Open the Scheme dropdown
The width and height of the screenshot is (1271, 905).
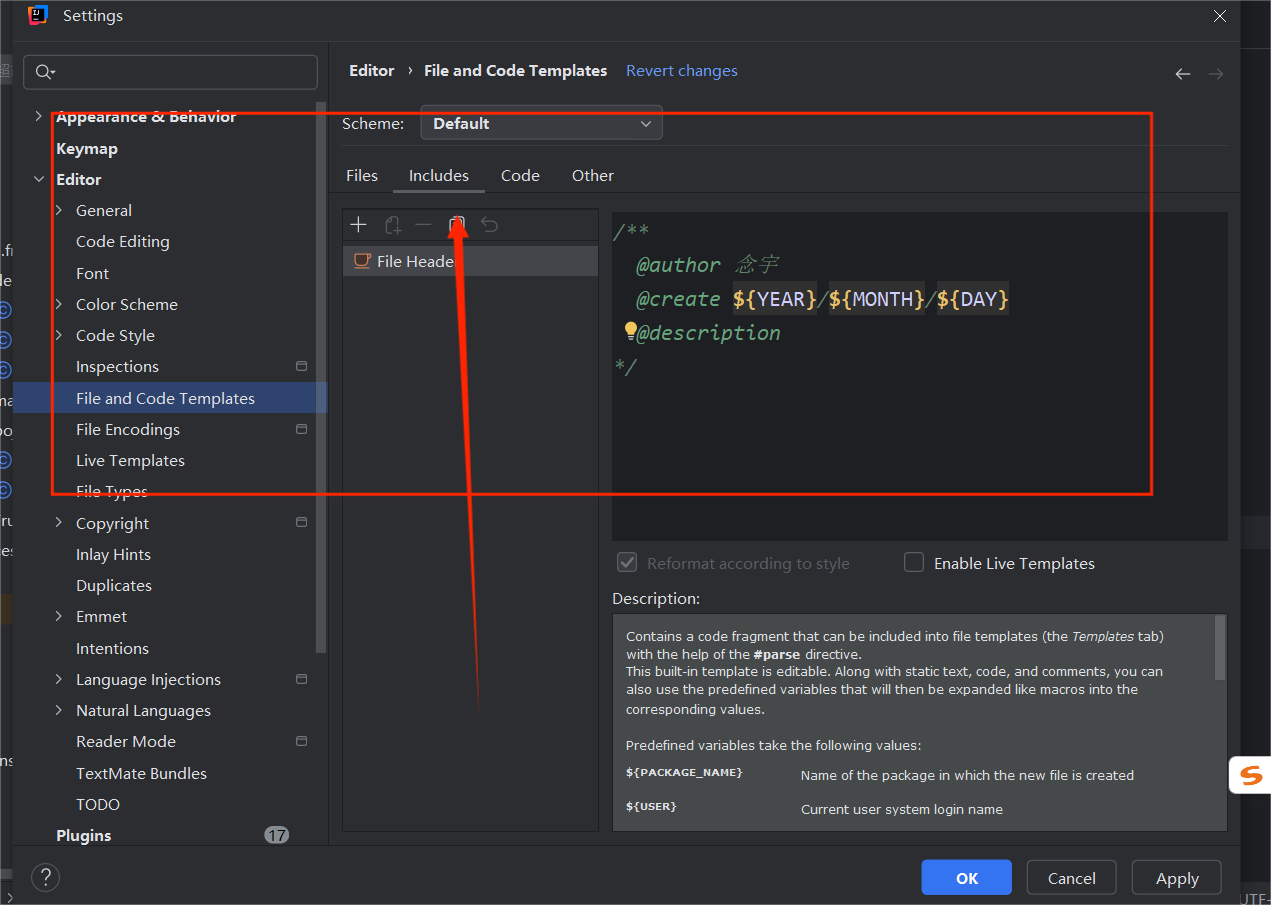(541, 124)
